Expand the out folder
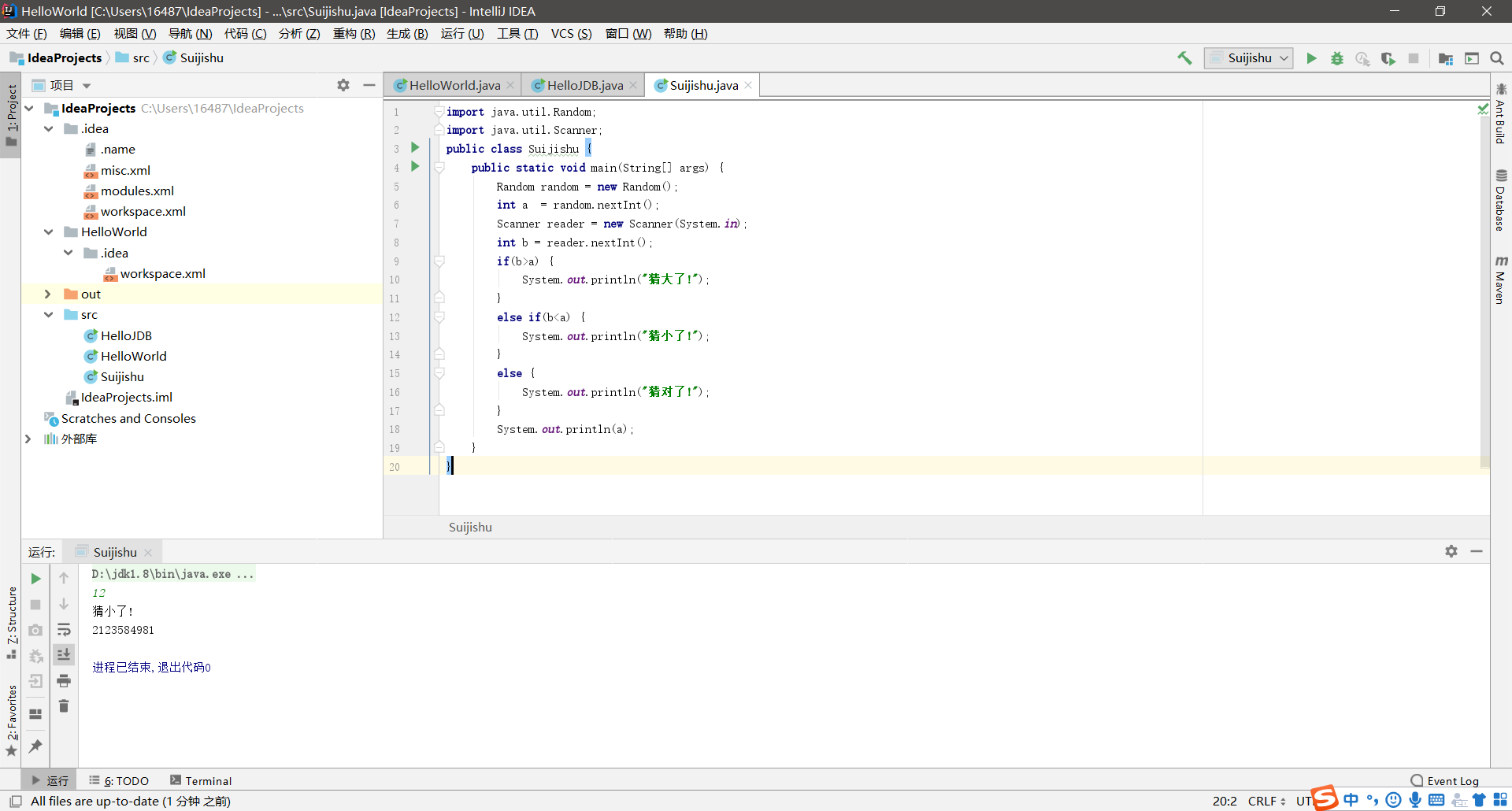The image size is (1512, 811). click(x=47, y=294)
